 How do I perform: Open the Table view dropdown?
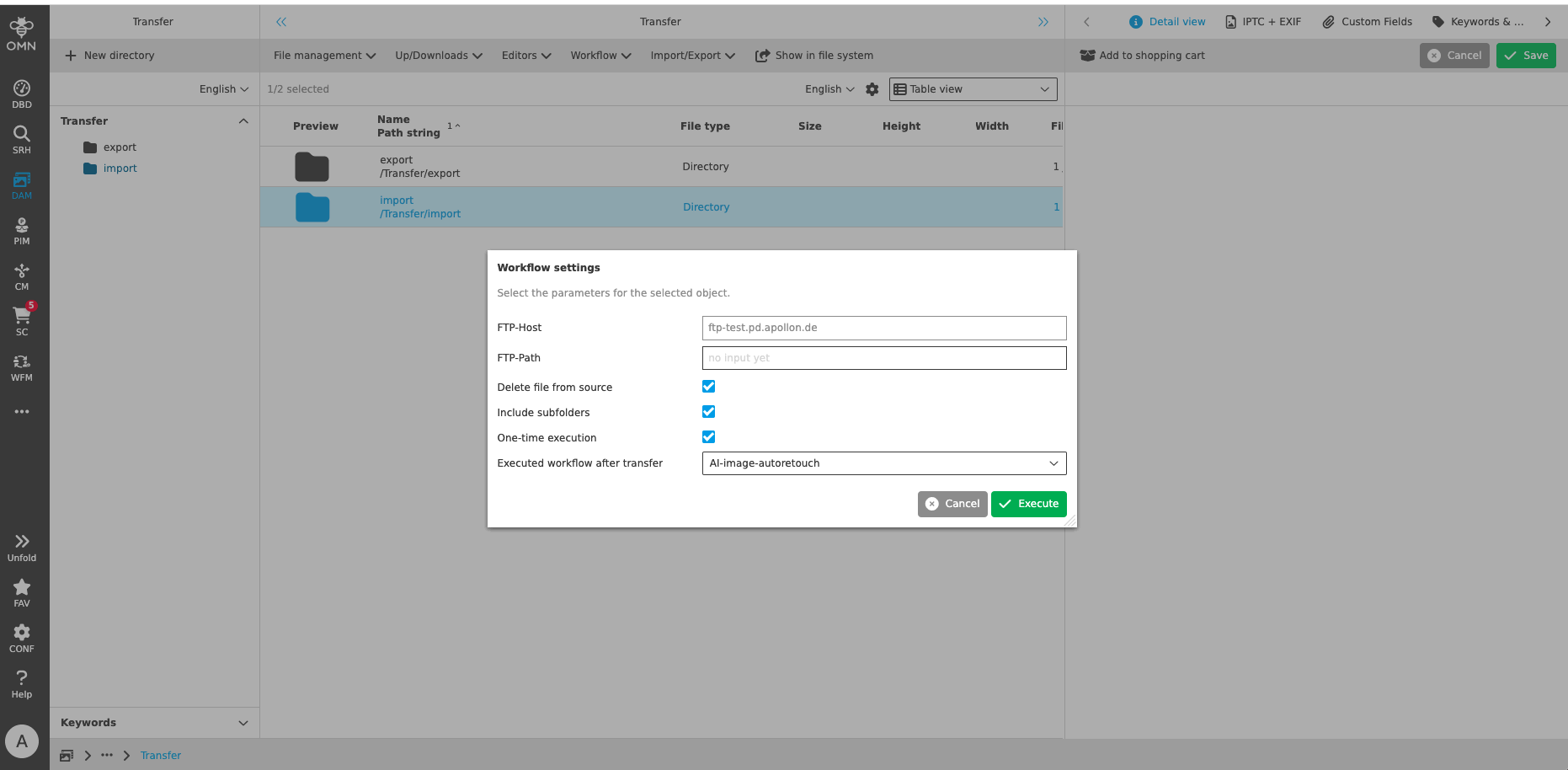pyautogui.click(x=973, y=89)
